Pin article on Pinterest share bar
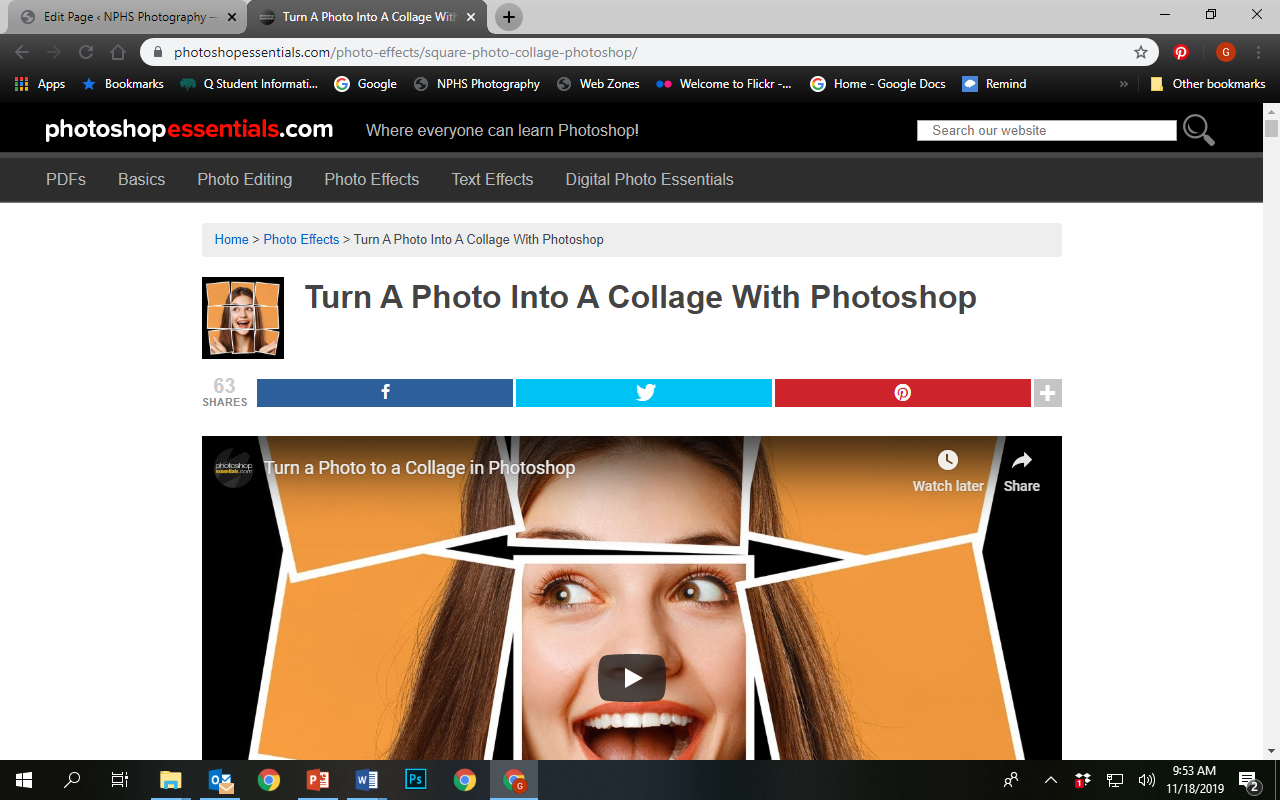 (x=903, y=393)
